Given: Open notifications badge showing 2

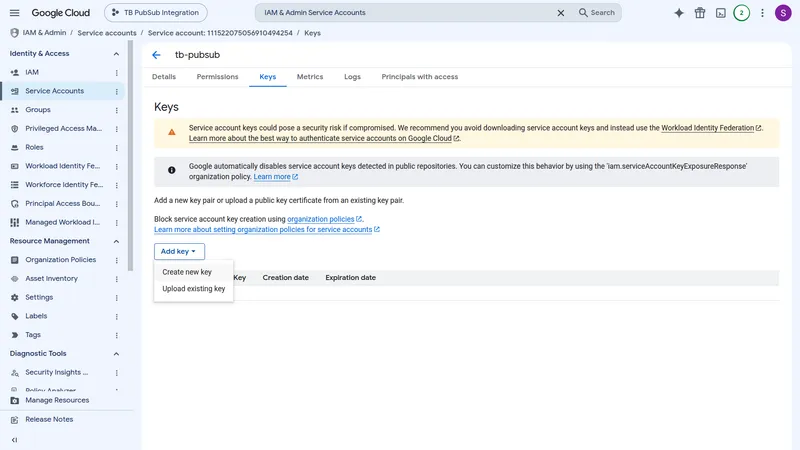Looking at the screenshot, I should point(741,13).
